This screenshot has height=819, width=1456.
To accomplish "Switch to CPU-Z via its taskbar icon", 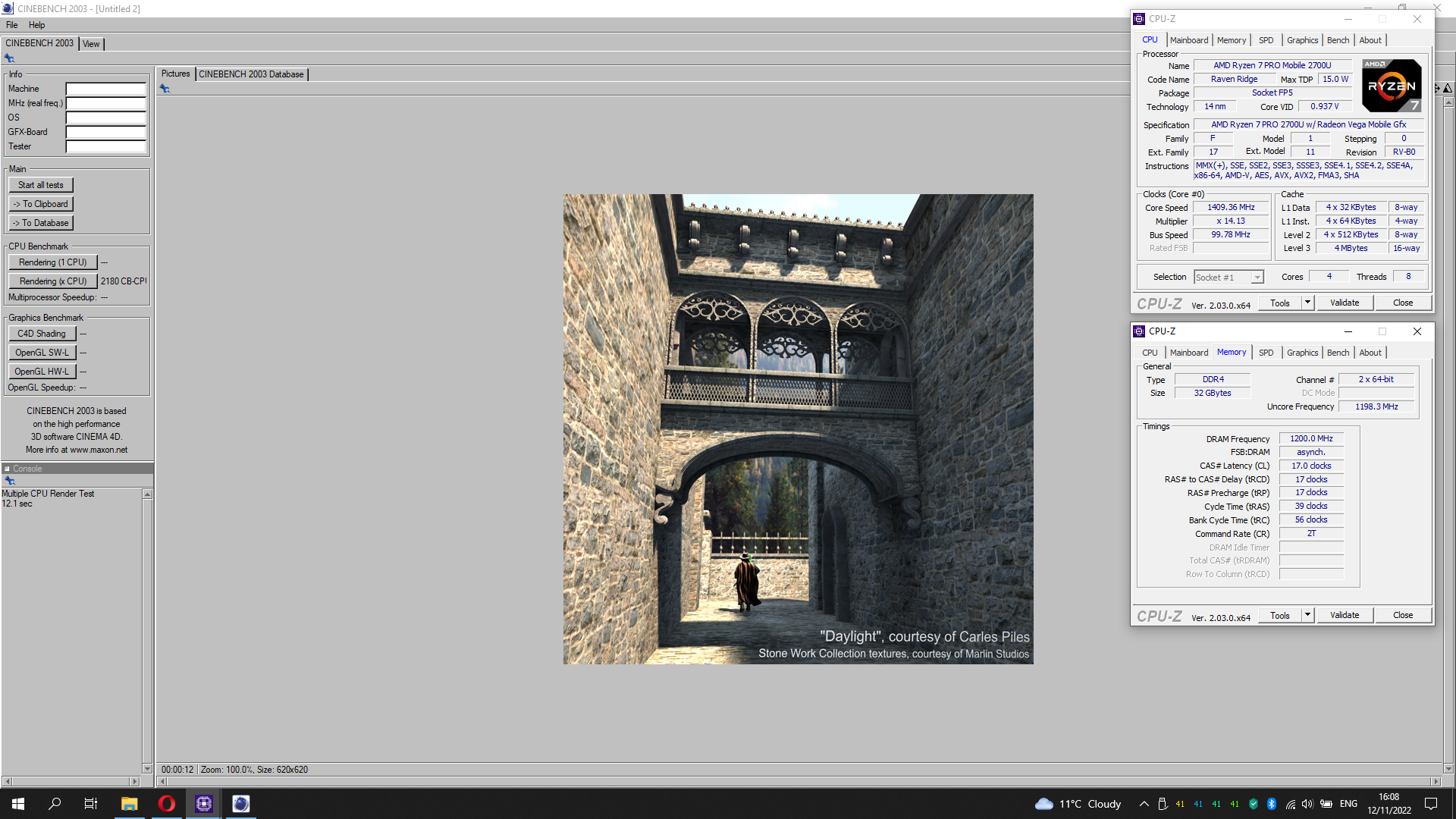I will tap(204, 804).
